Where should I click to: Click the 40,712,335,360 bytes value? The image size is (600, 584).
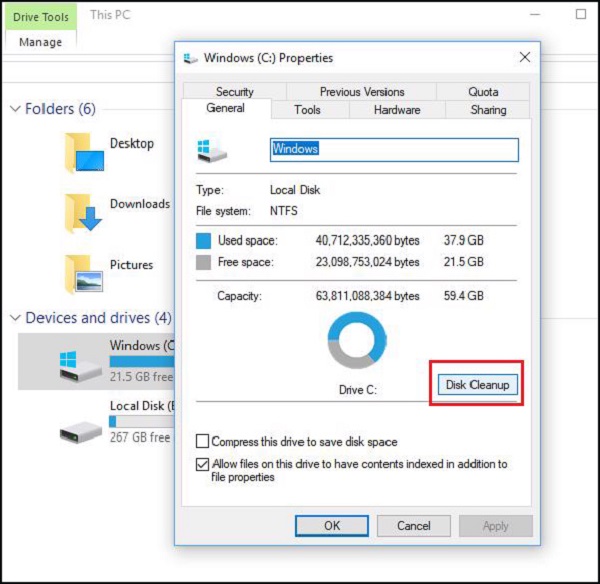click(x=367, y=240)
